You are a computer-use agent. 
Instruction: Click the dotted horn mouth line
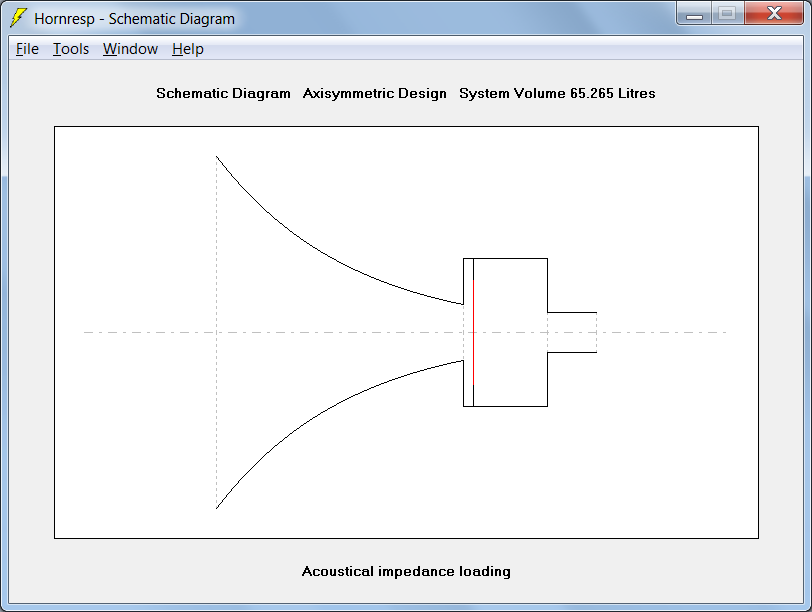[216, 332]
